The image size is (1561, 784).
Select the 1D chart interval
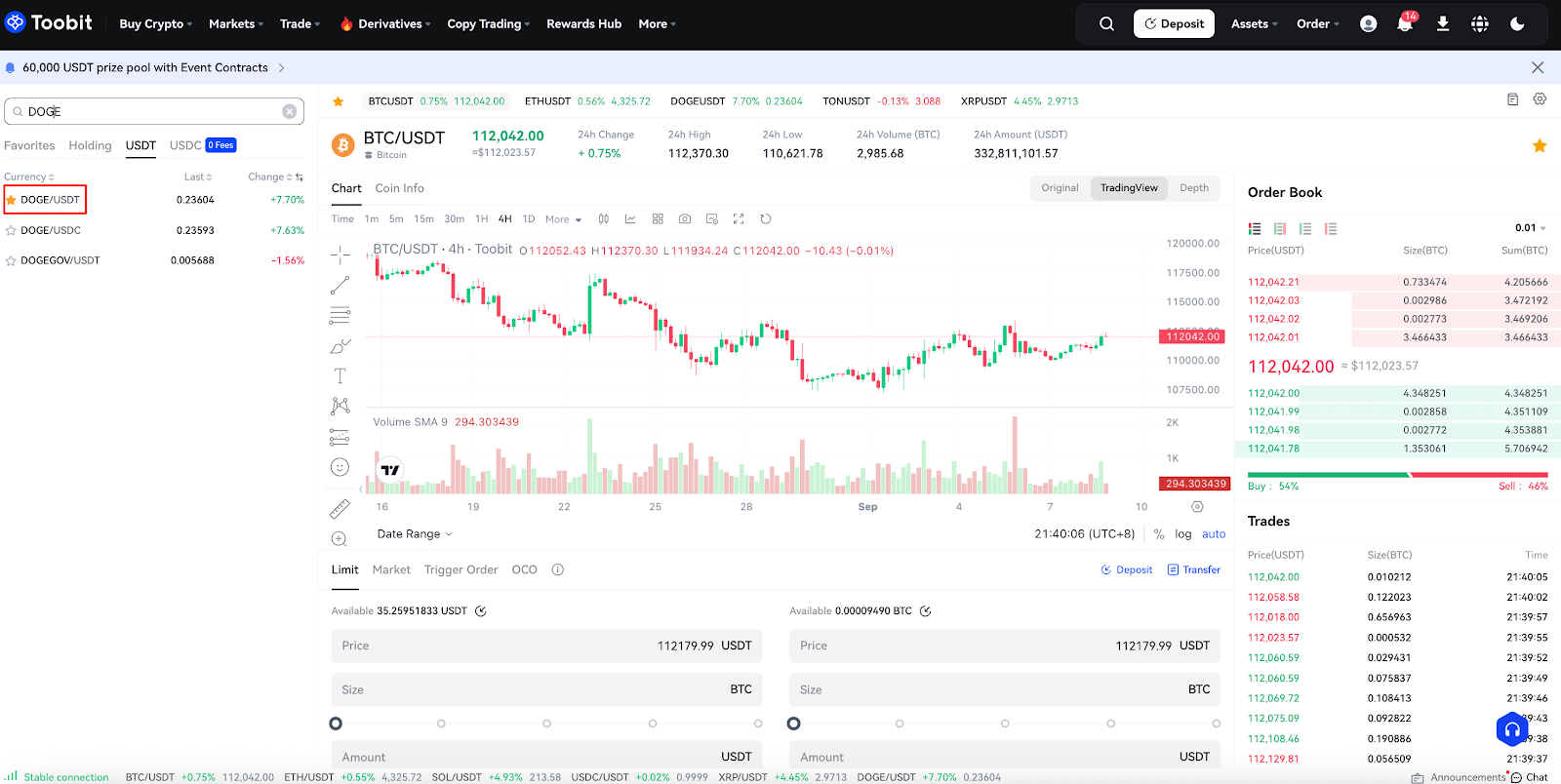529,218
